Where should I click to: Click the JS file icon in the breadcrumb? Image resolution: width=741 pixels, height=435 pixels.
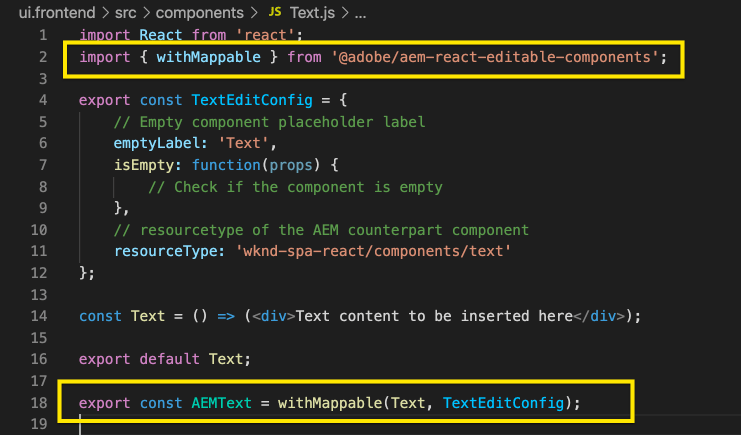[275, 14]
